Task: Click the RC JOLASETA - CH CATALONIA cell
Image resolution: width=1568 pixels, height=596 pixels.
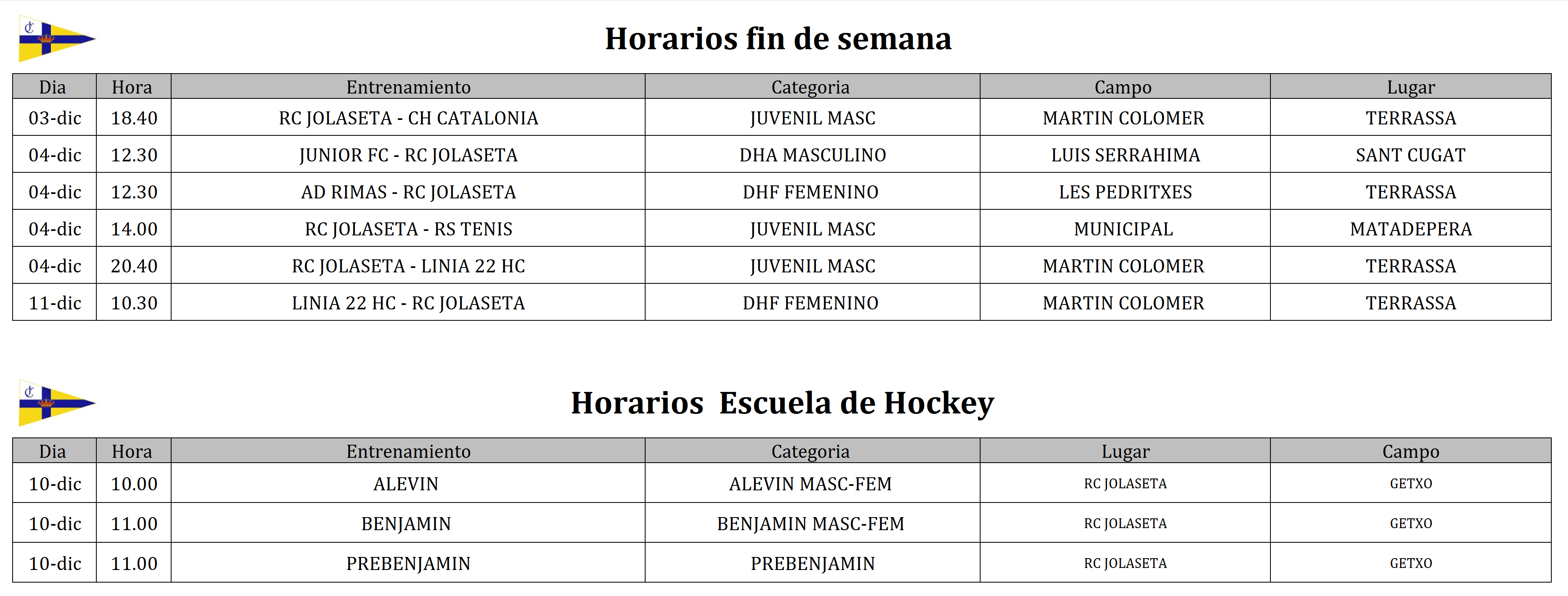Action: click(x=409, y=118)
